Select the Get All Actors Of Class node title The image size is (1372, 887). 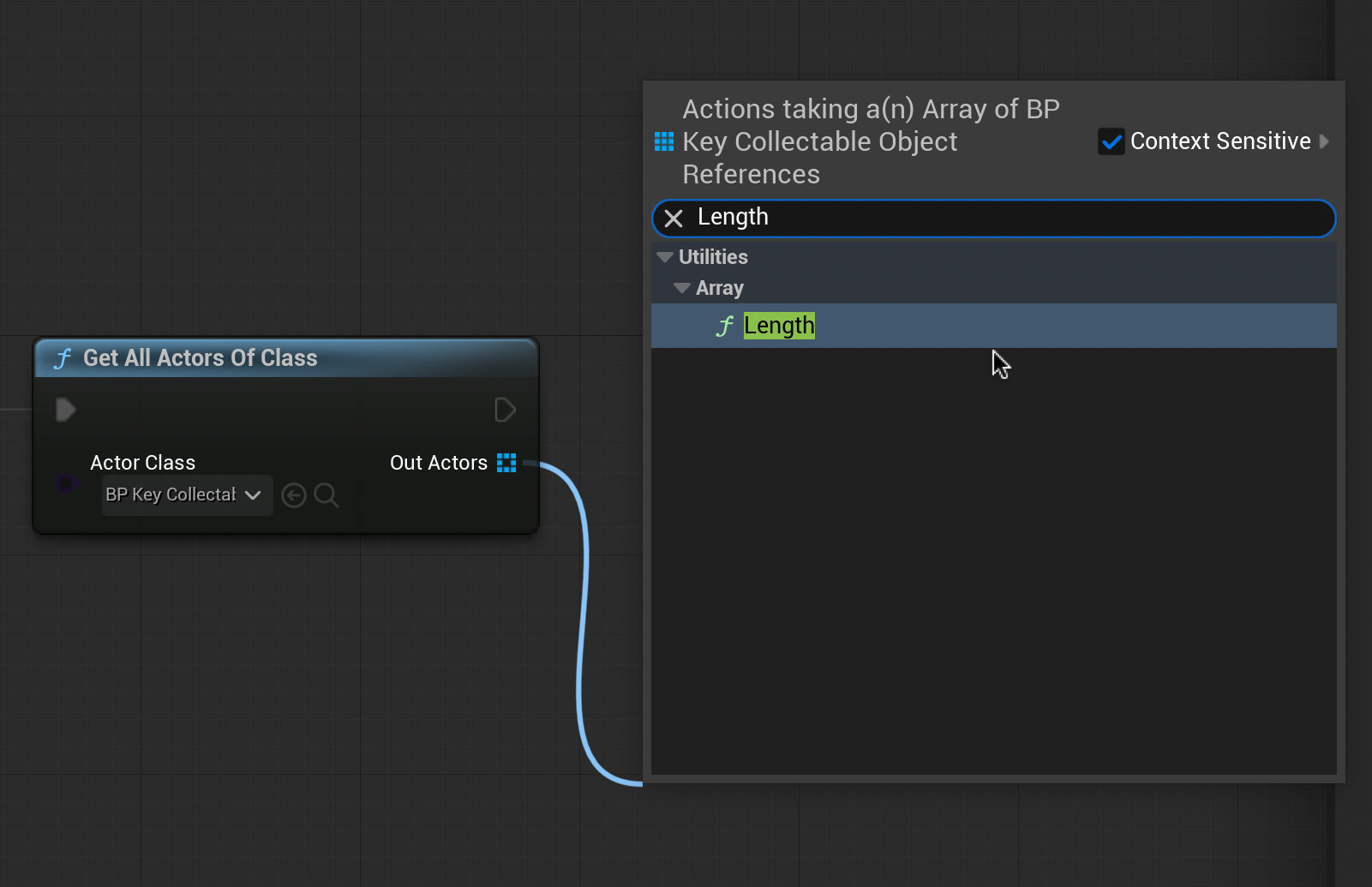click(200, 358)
